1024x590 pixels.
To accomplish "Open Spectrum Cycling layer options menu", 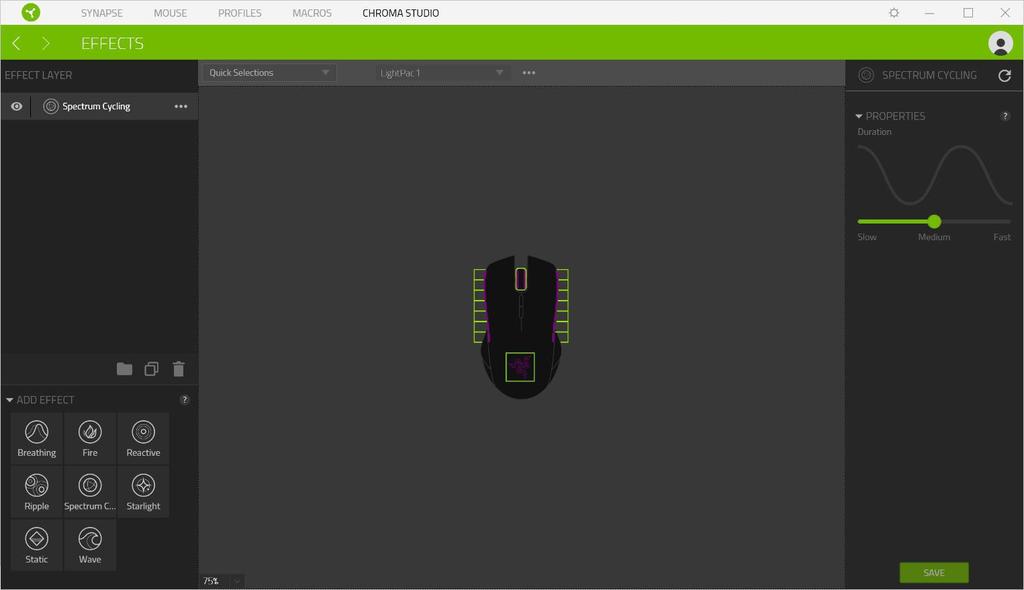I will [x=181, y=106].
